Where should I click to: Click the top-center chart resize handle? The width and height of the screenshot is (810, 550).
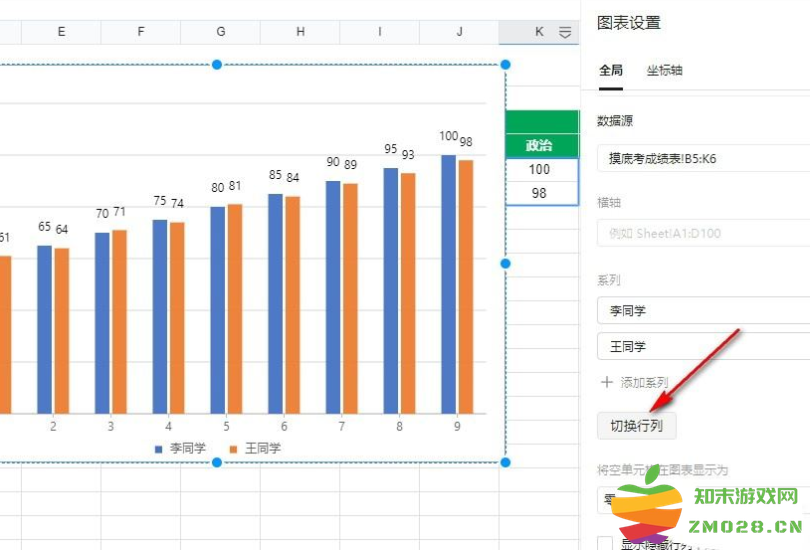click(x=217, y=64)
